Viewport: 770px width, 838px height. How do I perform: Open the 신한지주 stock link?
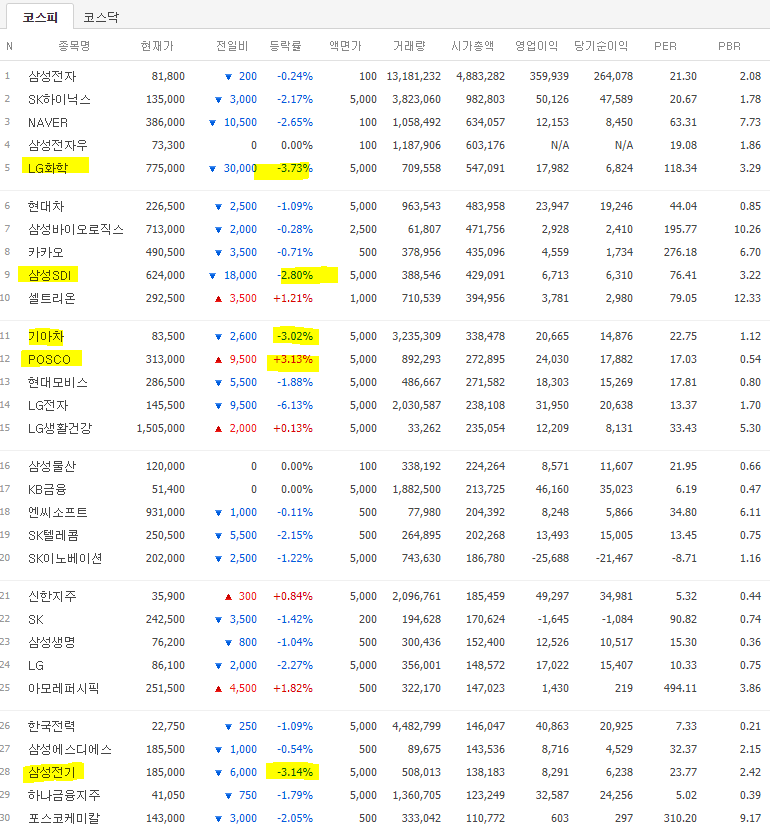[x=52, y=596]
